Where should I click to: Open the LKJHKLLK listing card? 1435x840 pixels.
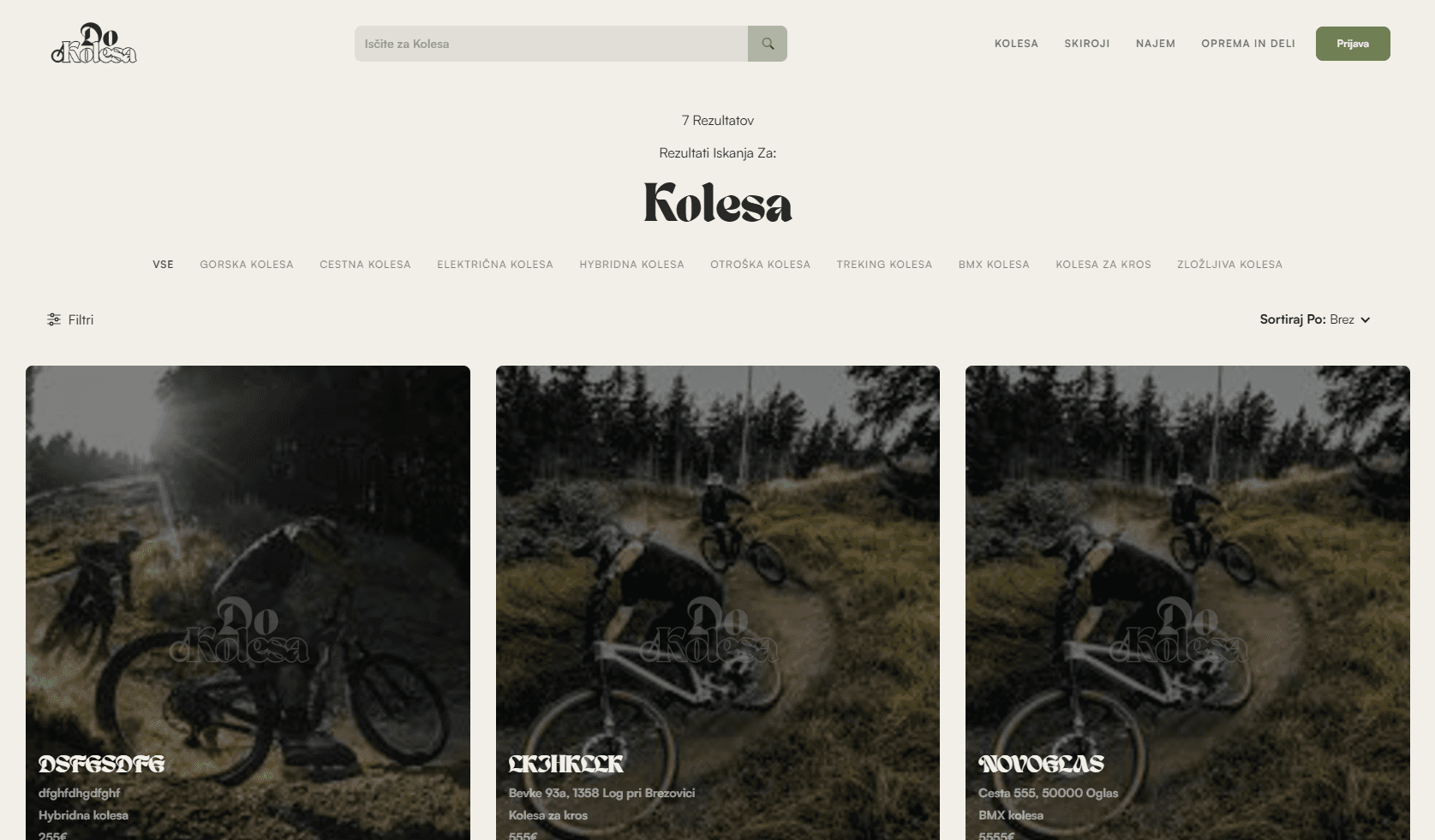pos(718,603)
